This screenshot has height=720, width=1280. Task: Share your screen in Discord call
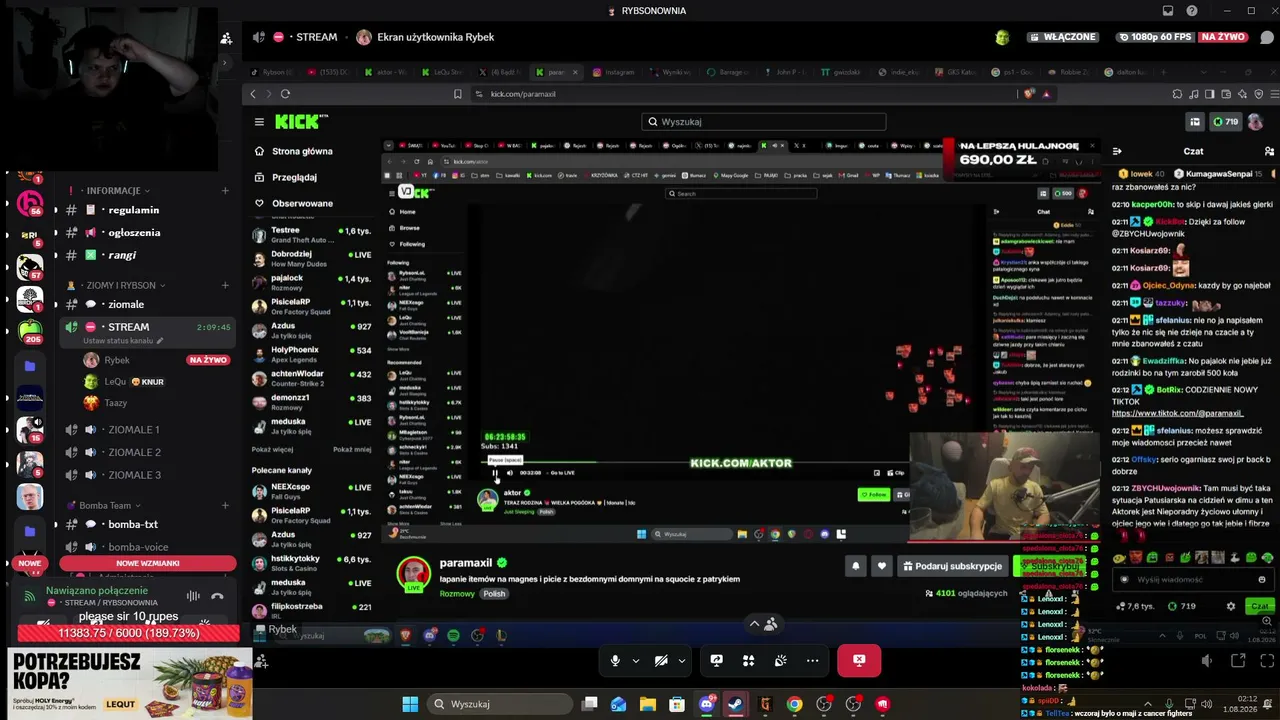pyautogui.click(x=716, y=661)
